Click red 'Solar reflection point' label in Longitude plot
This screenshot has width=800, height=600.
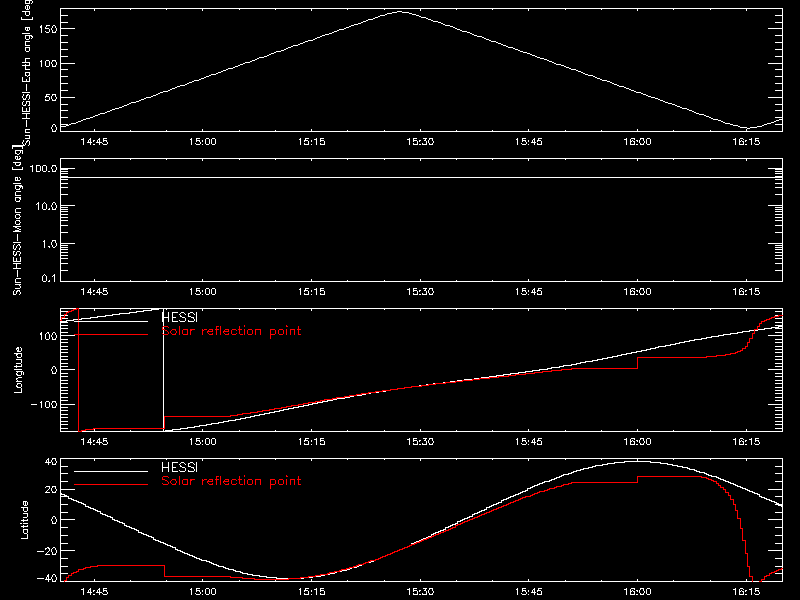pos(231,331)
